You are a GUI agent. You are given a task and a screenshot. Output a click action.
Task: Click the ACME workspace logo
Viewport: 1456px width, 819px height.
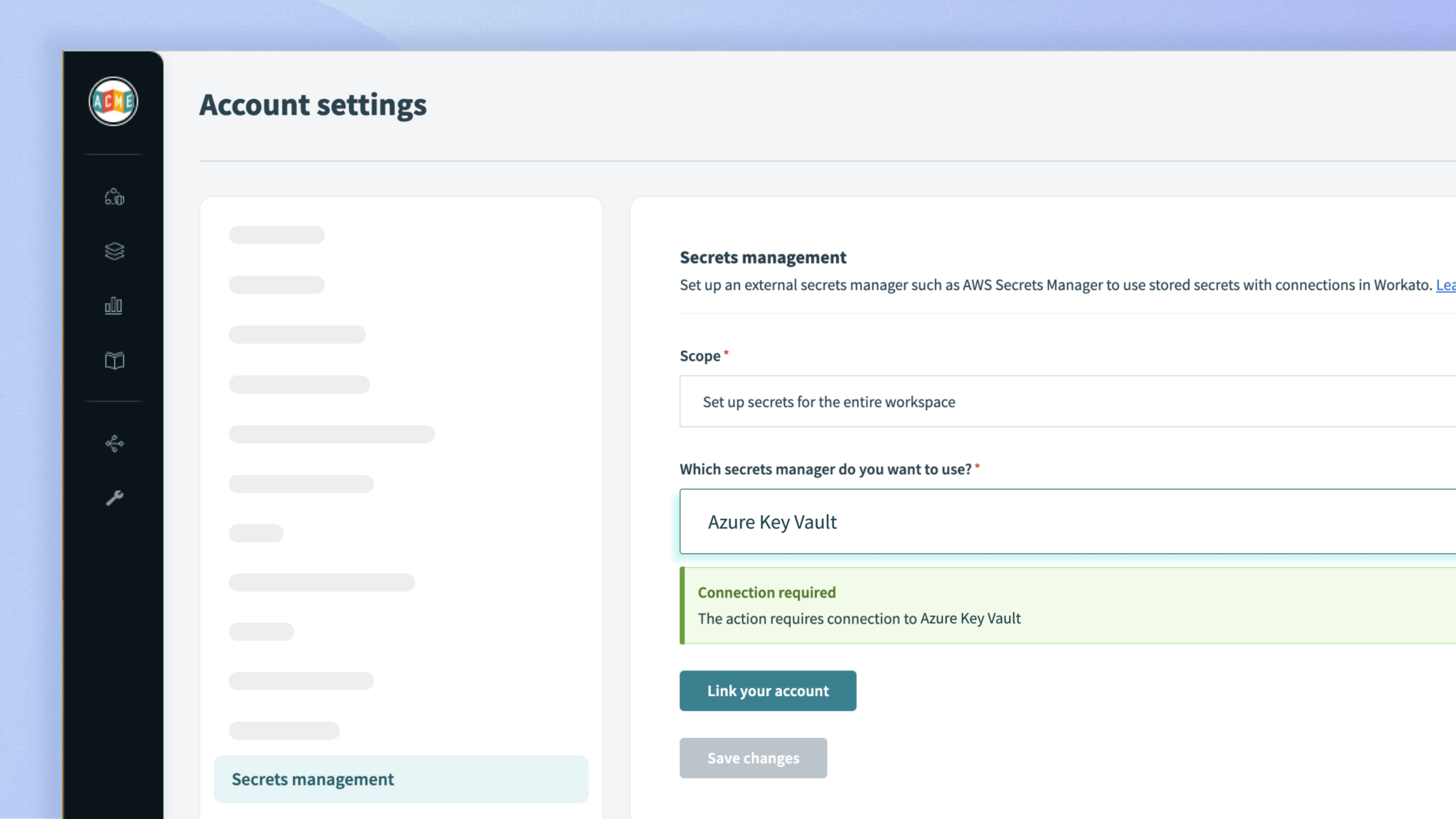click(x=113, y=102)
